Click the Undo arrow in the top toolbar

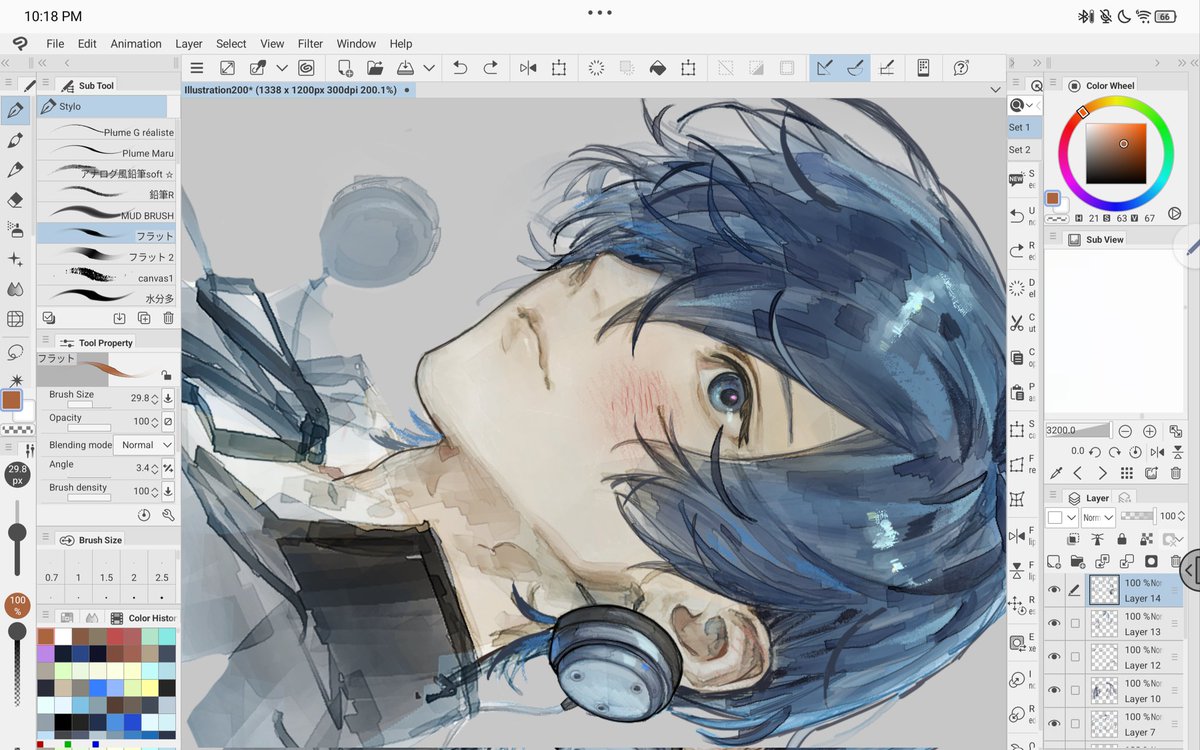point(459,67)
